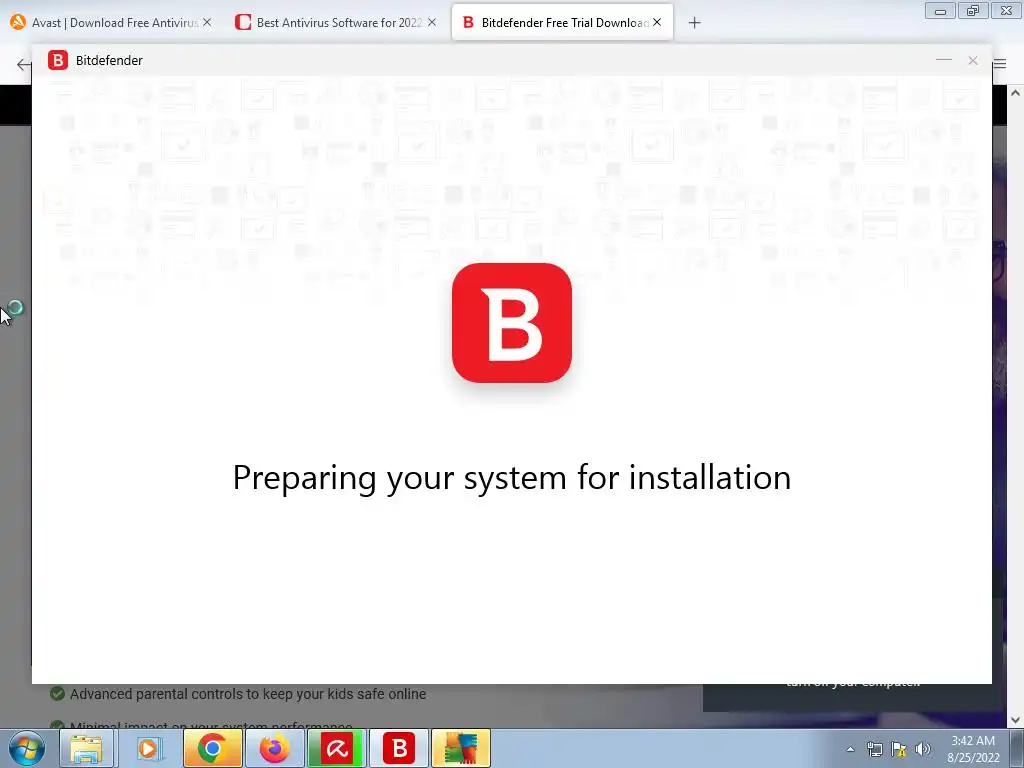The width and height of the screenshot is (1024, 768).
Task: Click the browser page scrollbar up arrow
Action: pos(1016,93)
